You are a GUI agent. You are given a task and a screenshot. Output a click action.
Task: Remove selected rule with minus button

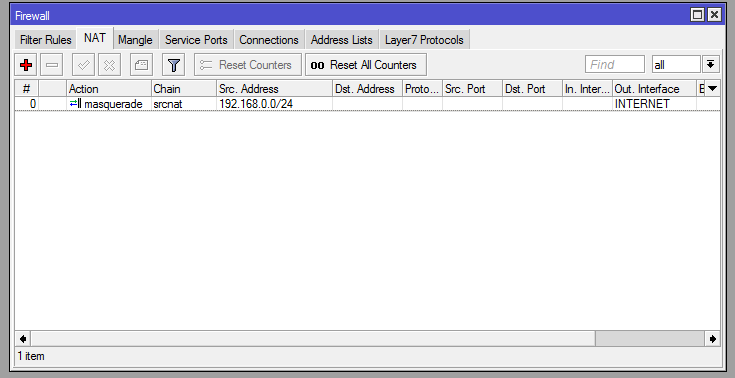(52, 65)
